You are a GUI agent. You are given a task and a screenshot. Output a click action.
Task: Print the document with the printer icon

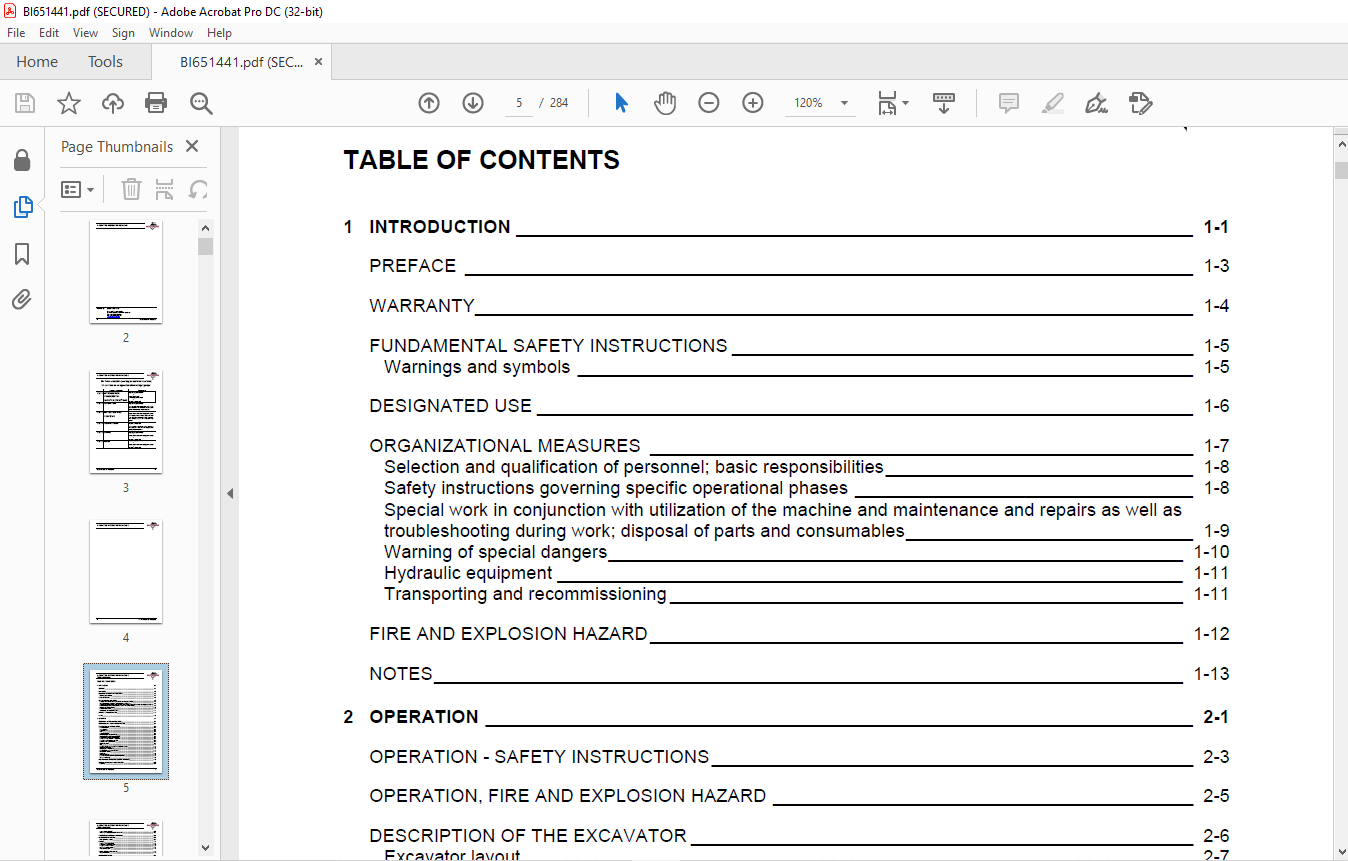pyautogui.click(x=156, y=103)
